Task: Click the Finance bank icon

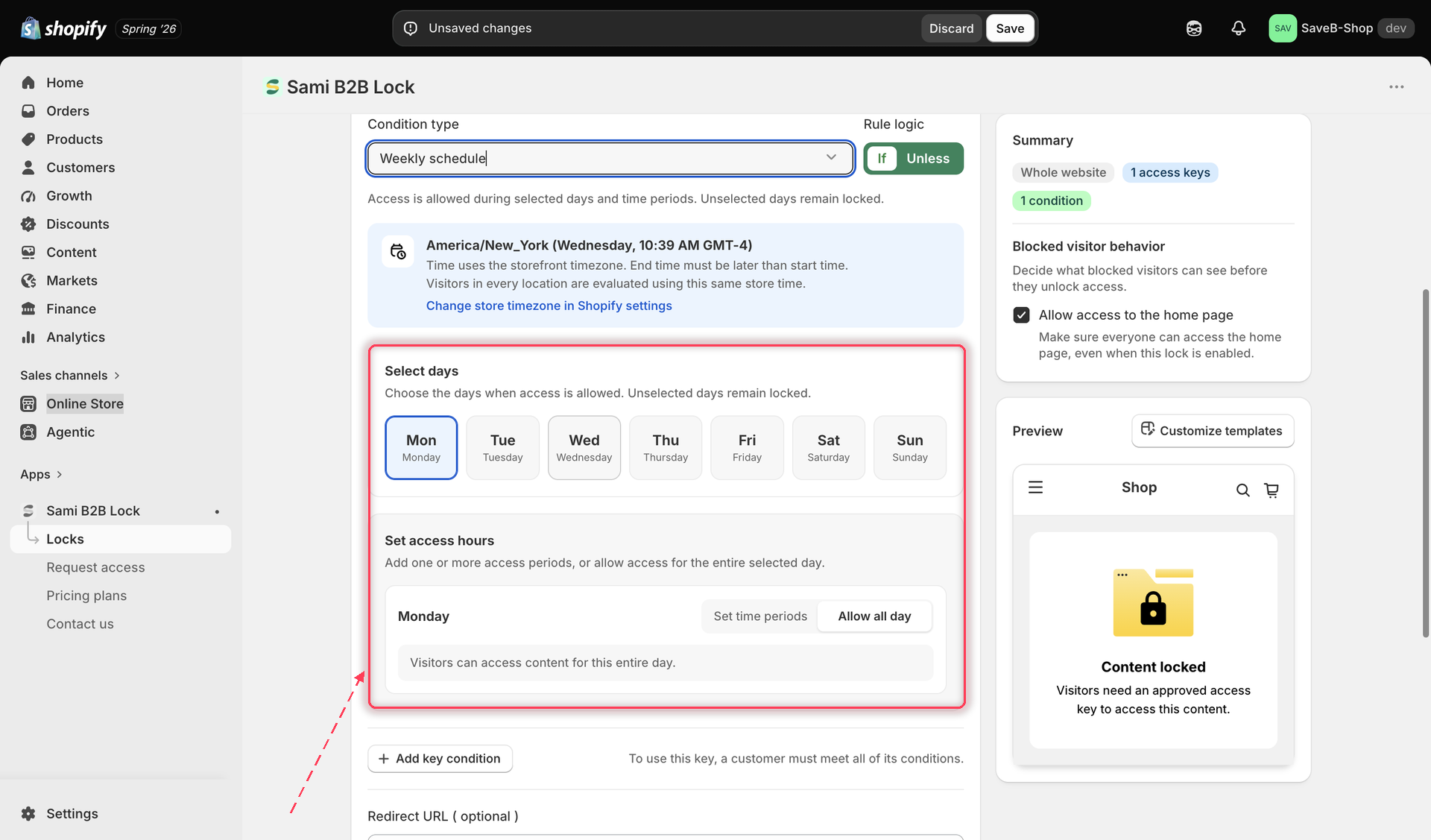Action: [x=28, y=309]
